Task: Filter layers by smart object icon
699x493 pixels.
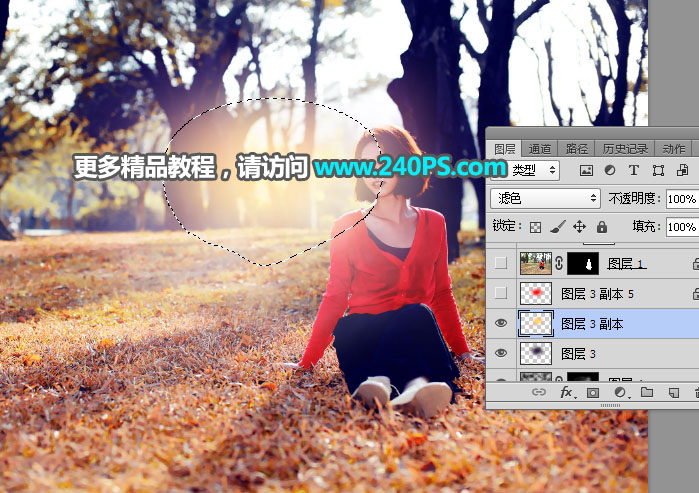Action: click(x=682, y=170)
